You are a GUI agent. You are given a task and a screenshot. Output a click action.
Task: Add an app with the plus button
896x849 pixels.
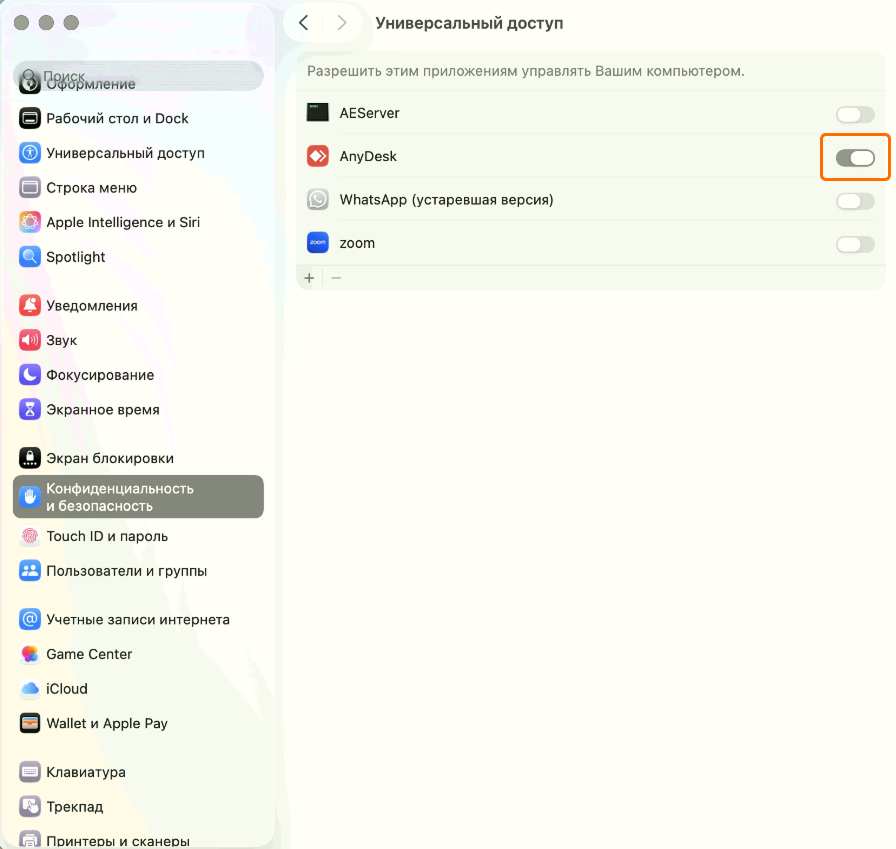coord(309,277)
